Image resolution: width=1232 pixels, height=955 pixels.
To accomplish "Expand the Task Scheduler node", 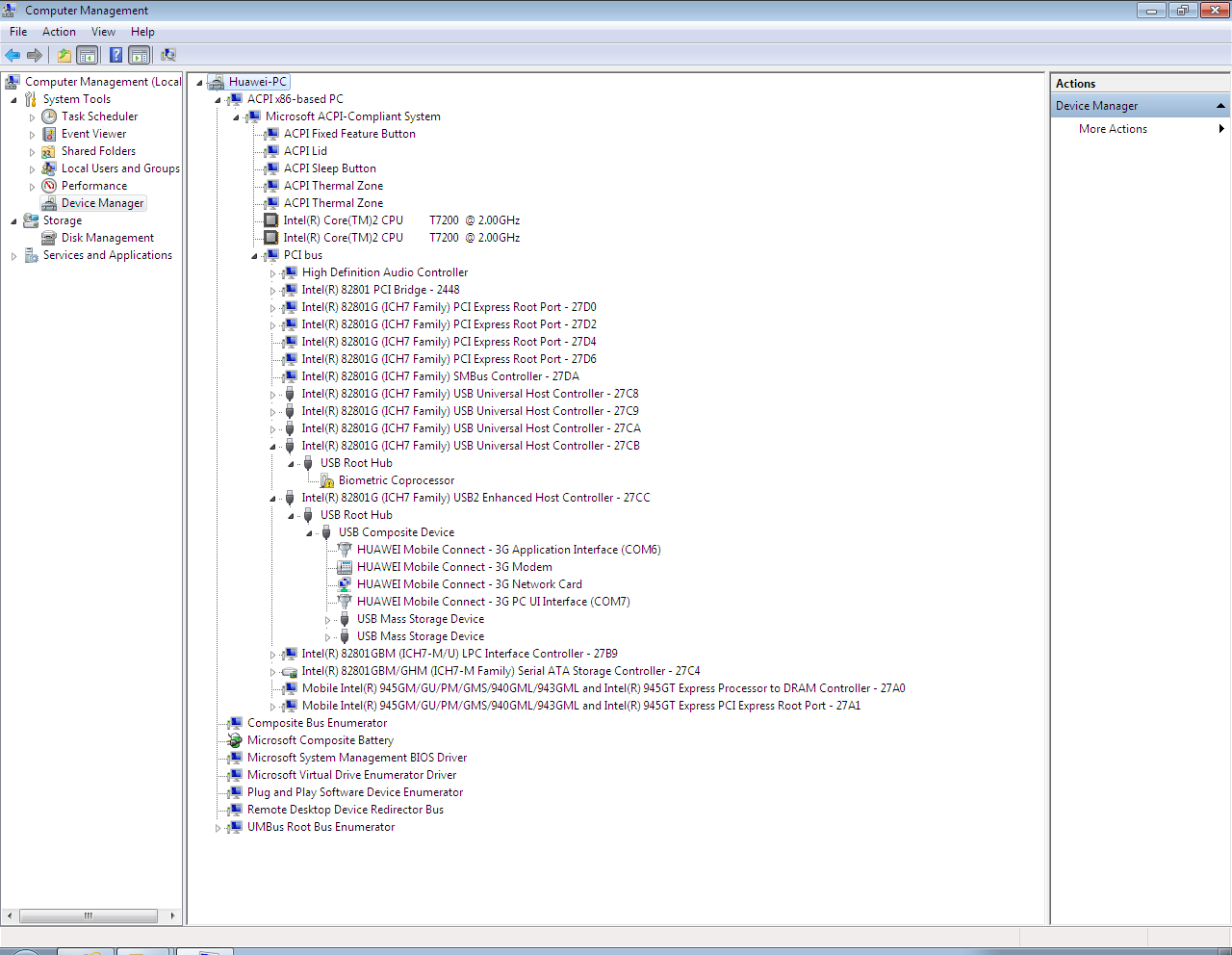I will coord(32,117).
